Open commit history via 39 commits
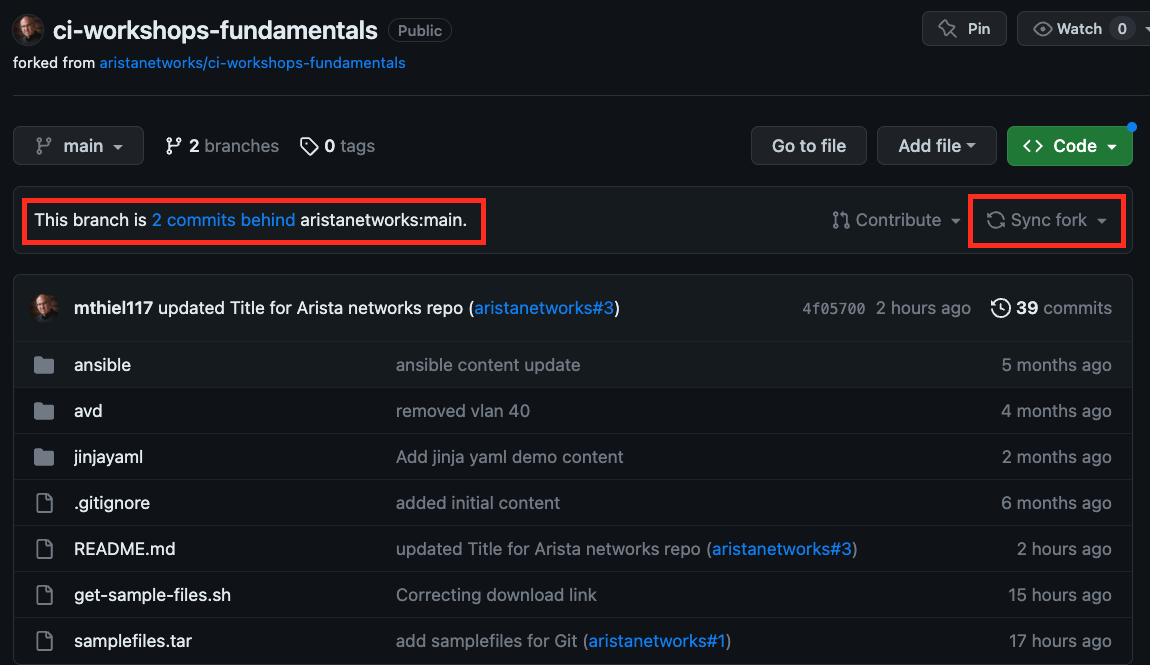The image size is (1150, 665). 1051,308
